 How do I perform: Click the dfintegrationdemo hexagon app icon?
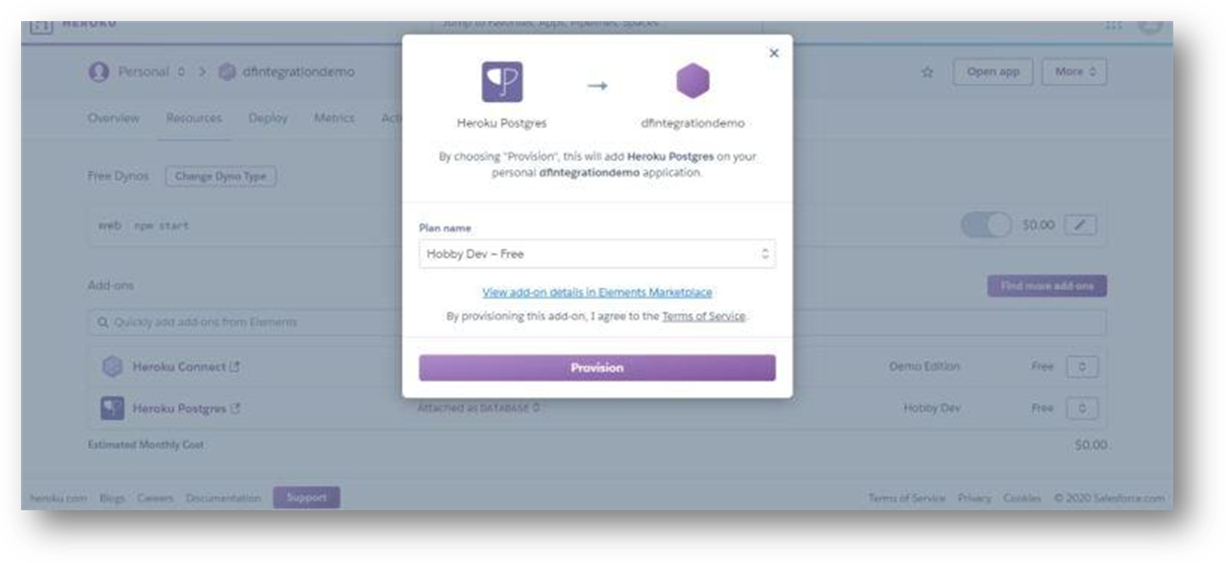[x=692, y=82]
